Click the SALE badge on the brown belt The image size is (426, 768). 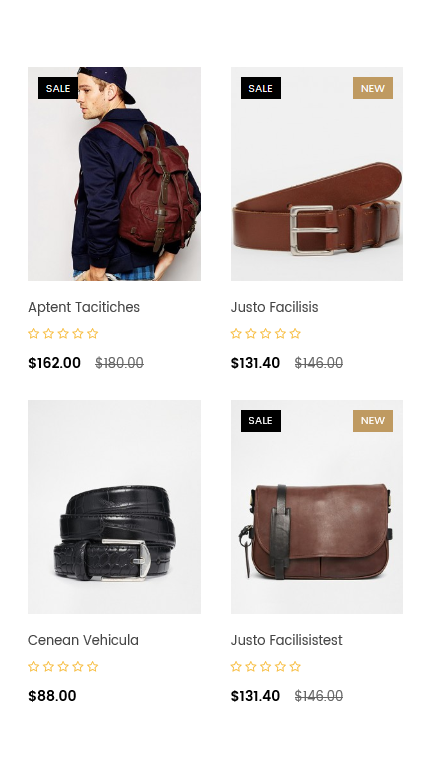point(260,88)
